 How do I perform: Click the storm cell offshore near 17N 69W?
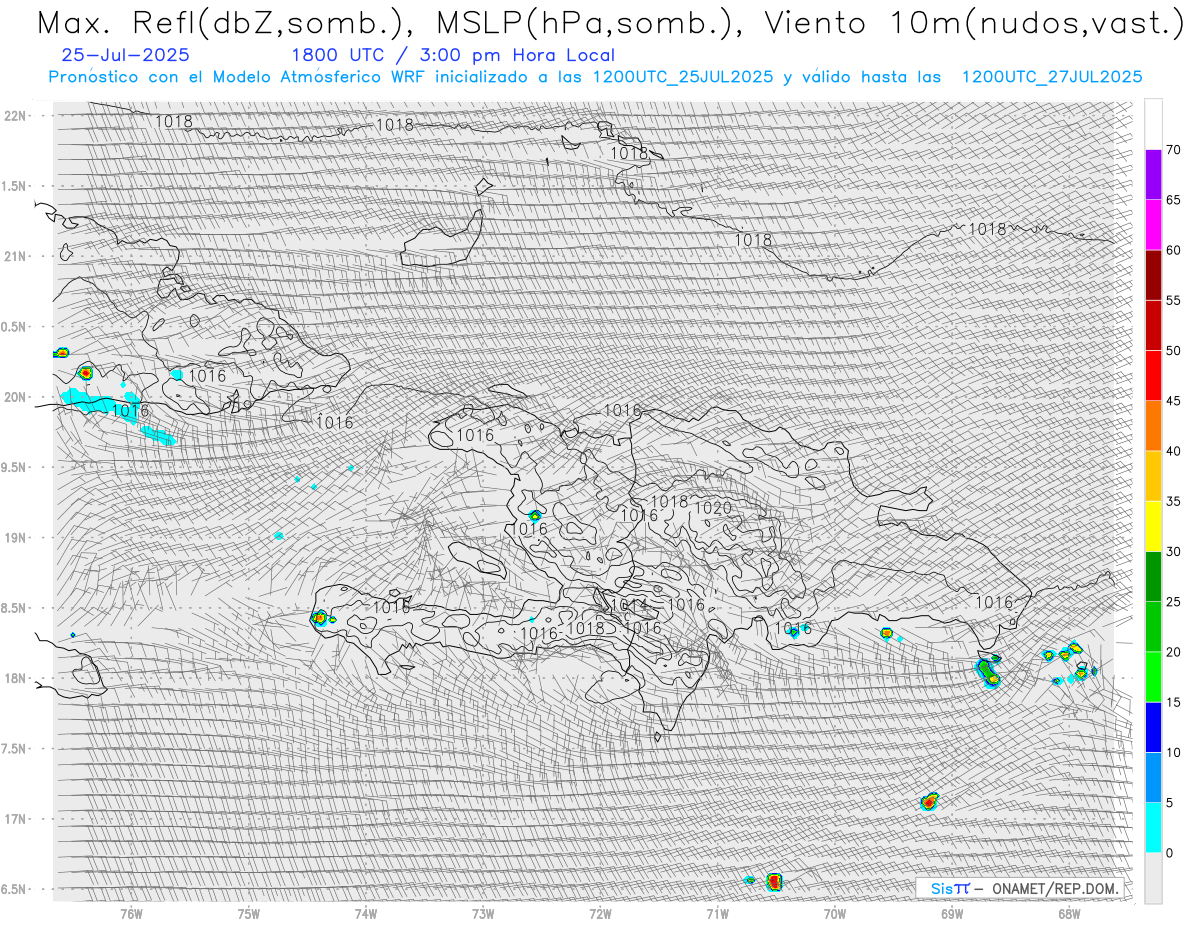coord(929,801)
